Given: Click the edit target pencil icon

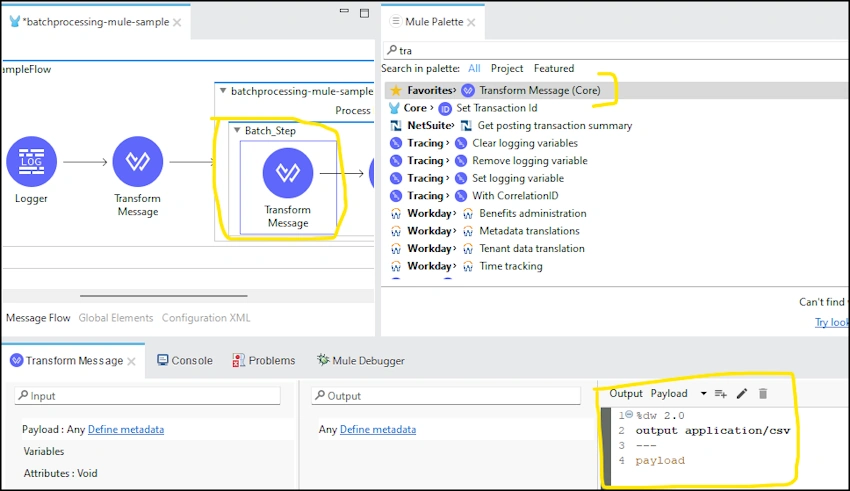Looking at the screenshot, I should [x=742, y=393].
